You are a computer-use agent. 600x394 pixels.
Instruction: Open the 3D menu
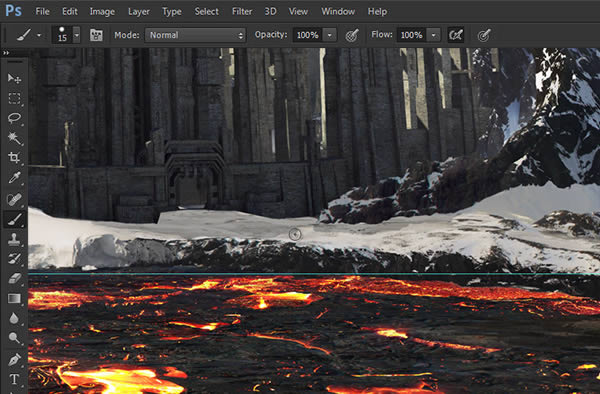tap(271, 11)
